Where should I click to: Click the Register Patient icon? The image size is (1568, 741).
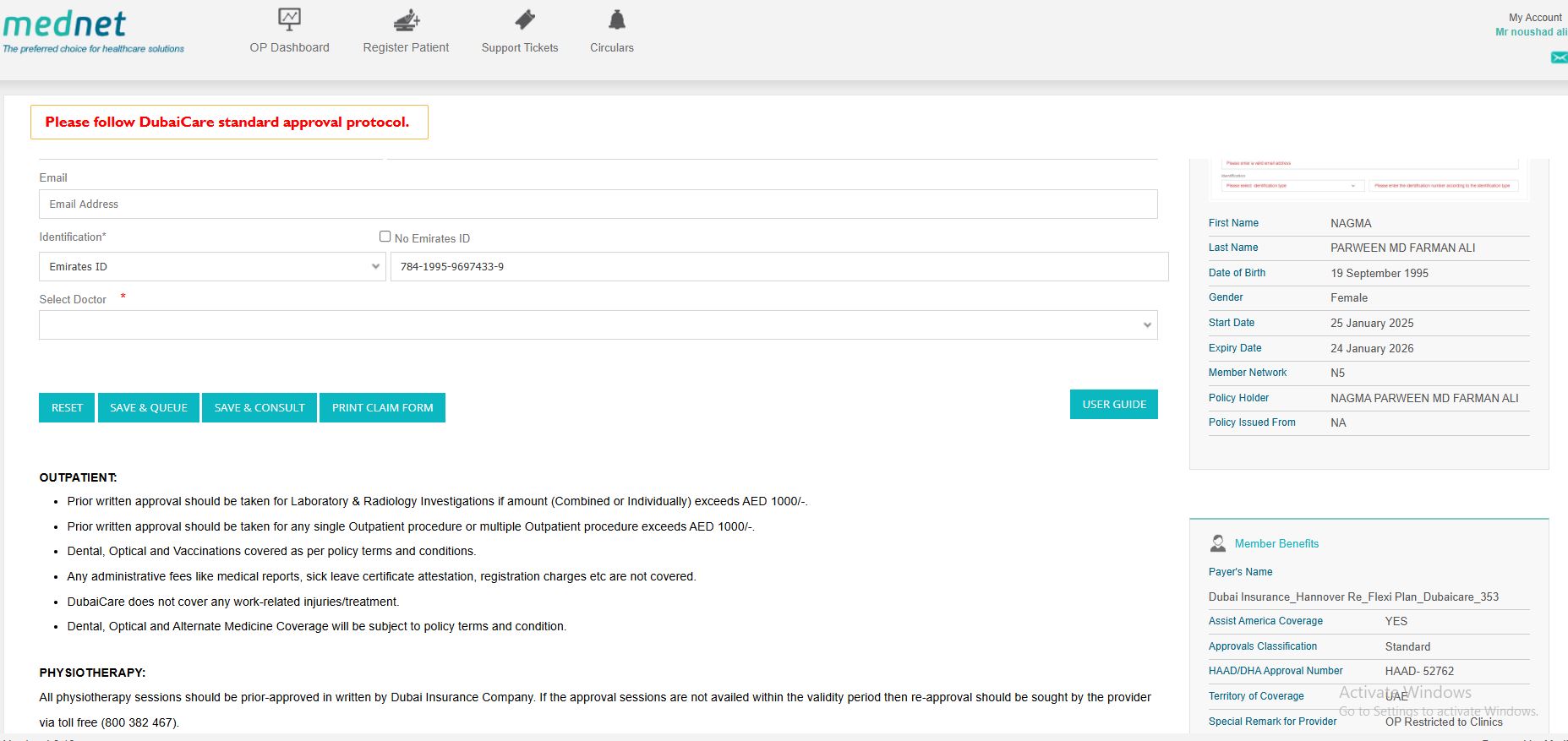[407, 19]
